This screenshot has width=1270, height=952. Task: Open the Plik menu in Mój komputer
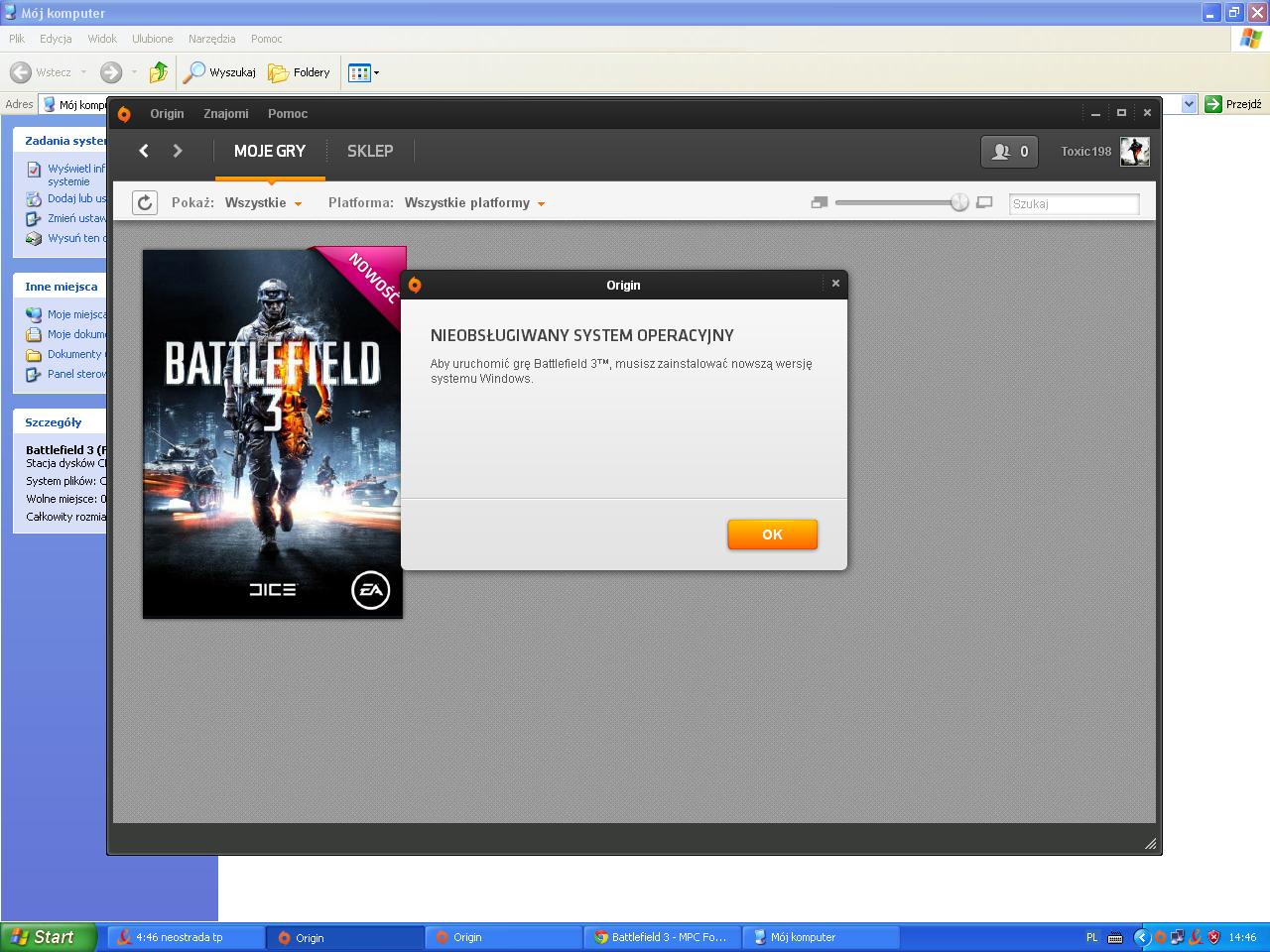(x=17, y=39)
